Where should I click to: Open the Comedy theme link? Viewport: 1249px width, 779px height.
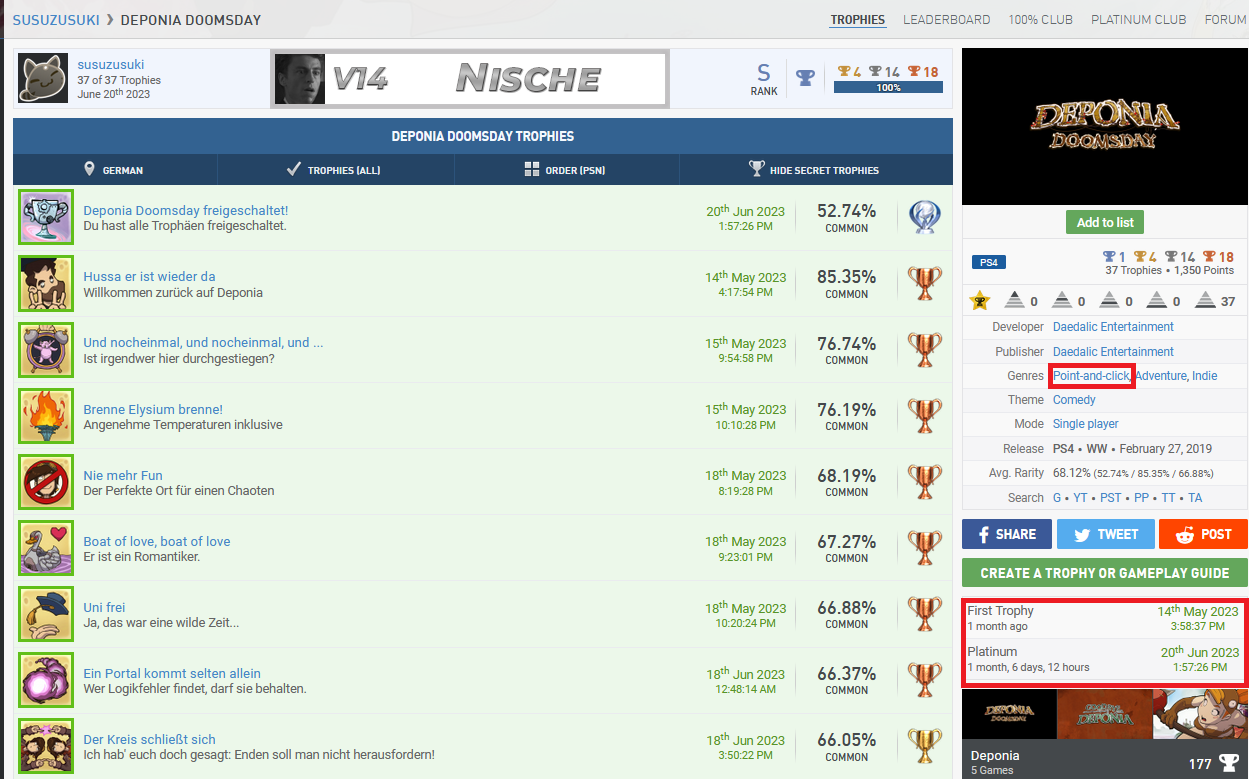click(1074, 400)
